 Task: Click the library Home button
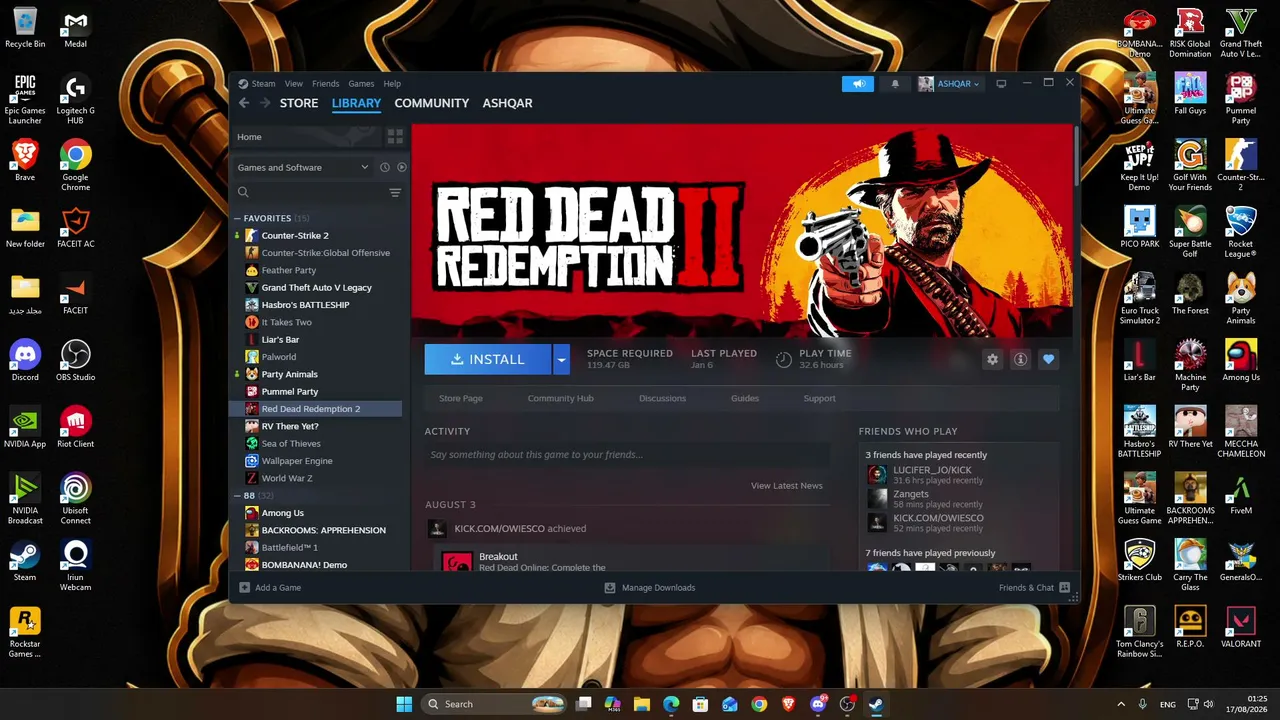306,136
